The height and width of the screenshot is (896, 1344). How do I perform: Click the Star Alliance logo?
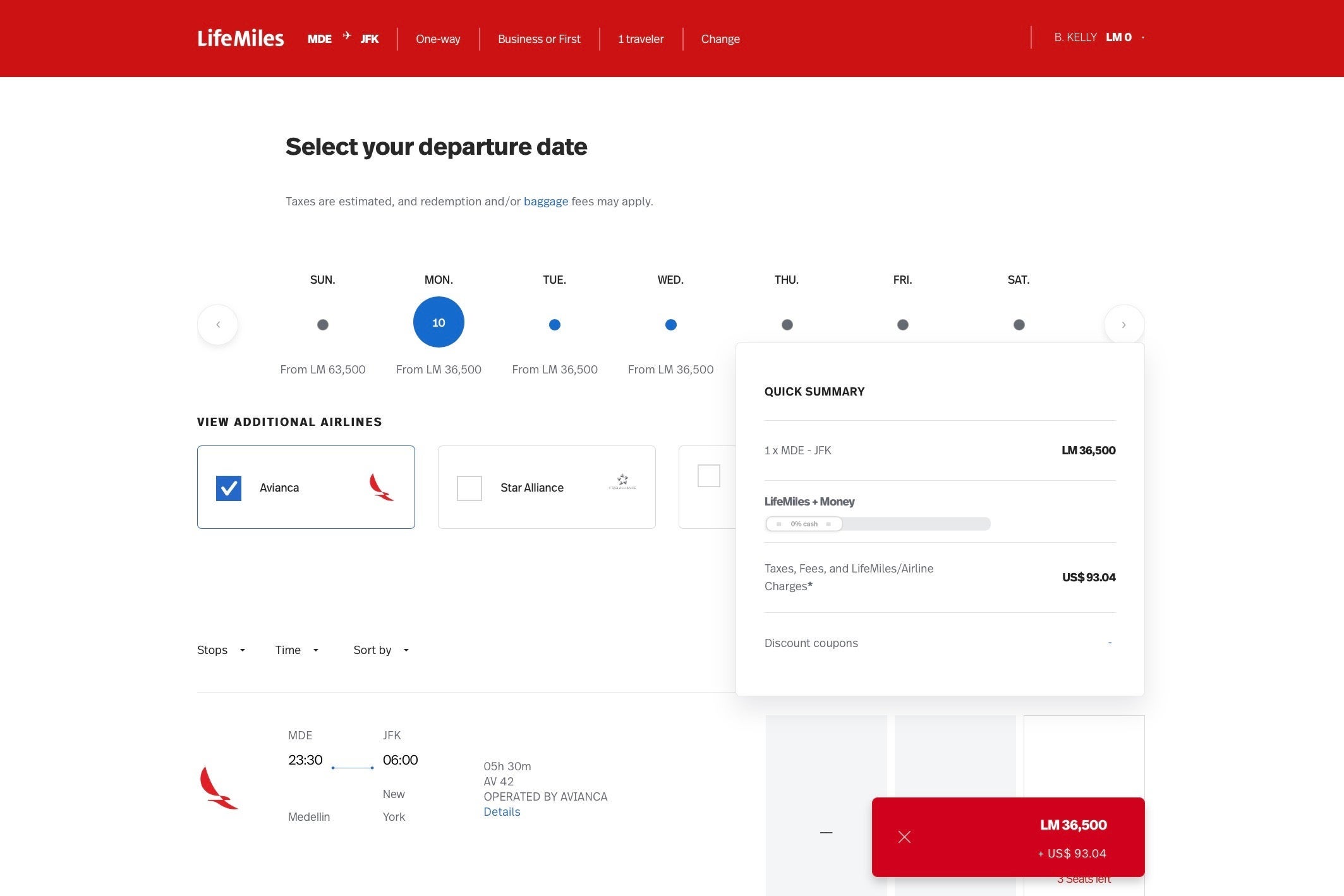(622, 482)
